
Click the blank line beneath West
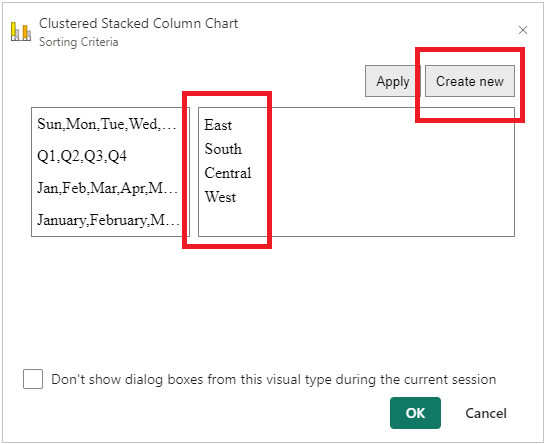click(356, 220)
